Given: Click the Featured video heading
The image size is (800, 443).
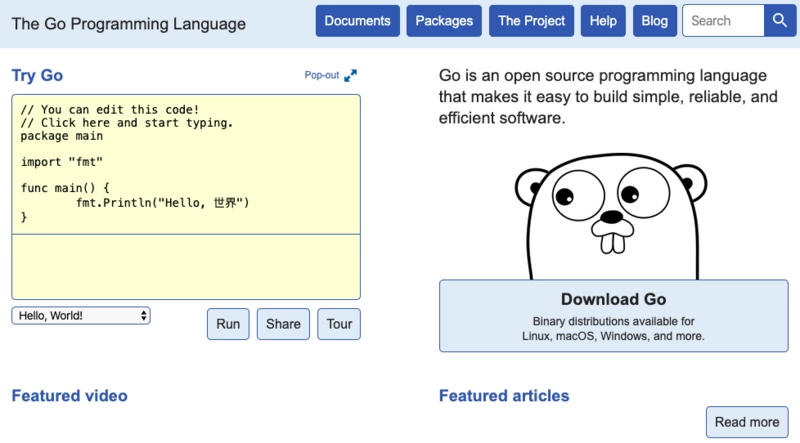Looking at the screenshot, I should (69, 396).
